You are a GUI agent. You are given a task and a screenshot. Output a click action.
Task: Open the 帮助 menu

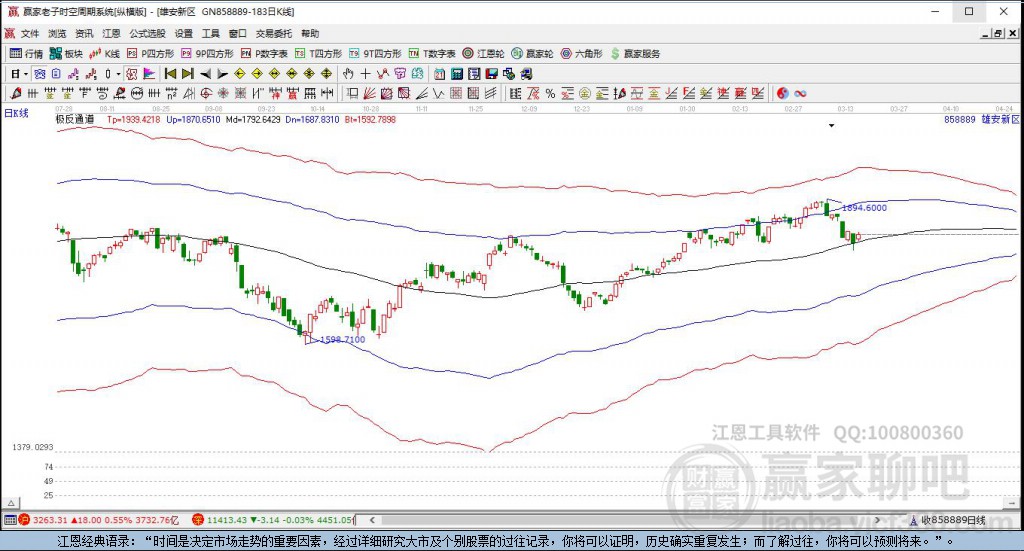pyautogui.click(x=310, y=33)
